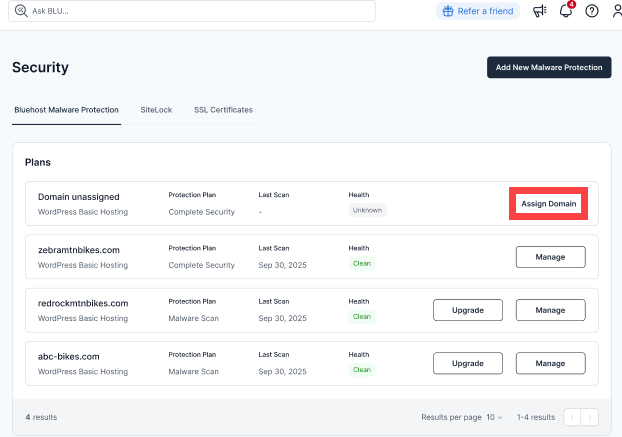The width and height of the screenshot is (622, 437).
Task: Click the Security page heading
Action: tap(40, 67)
